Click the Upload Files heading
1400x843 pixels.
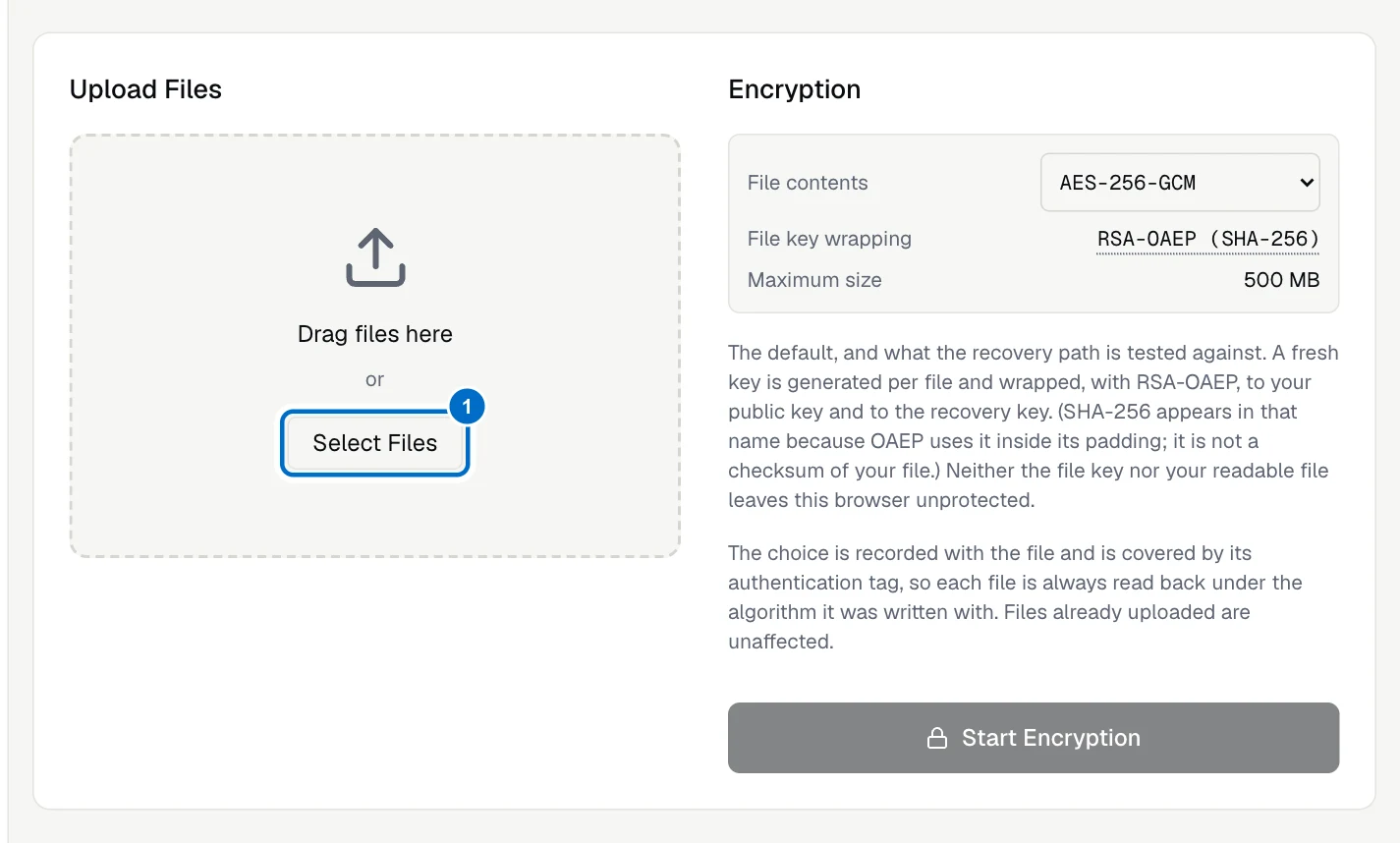145,89
